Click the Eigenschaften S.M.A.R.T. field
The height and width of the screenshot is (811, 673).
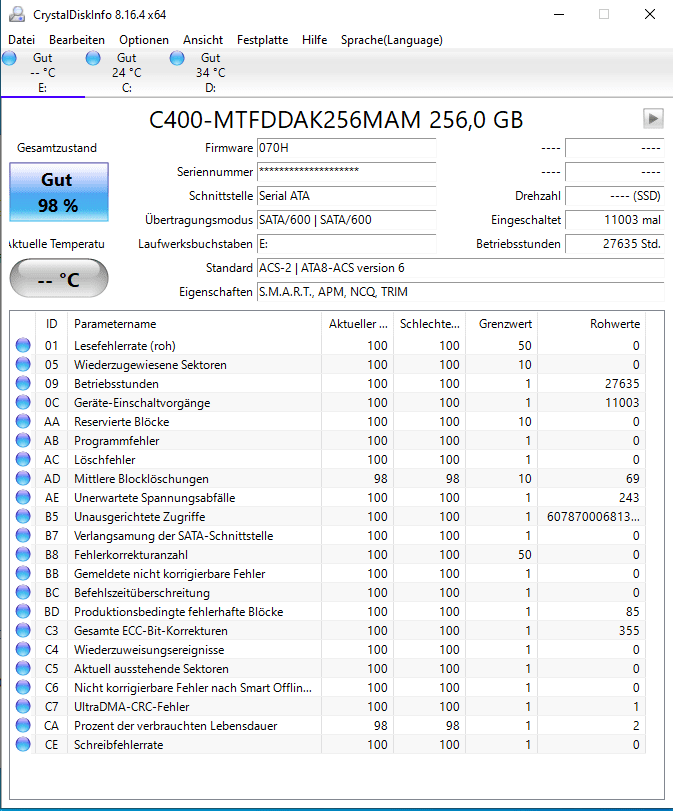[x=460, y=292]
